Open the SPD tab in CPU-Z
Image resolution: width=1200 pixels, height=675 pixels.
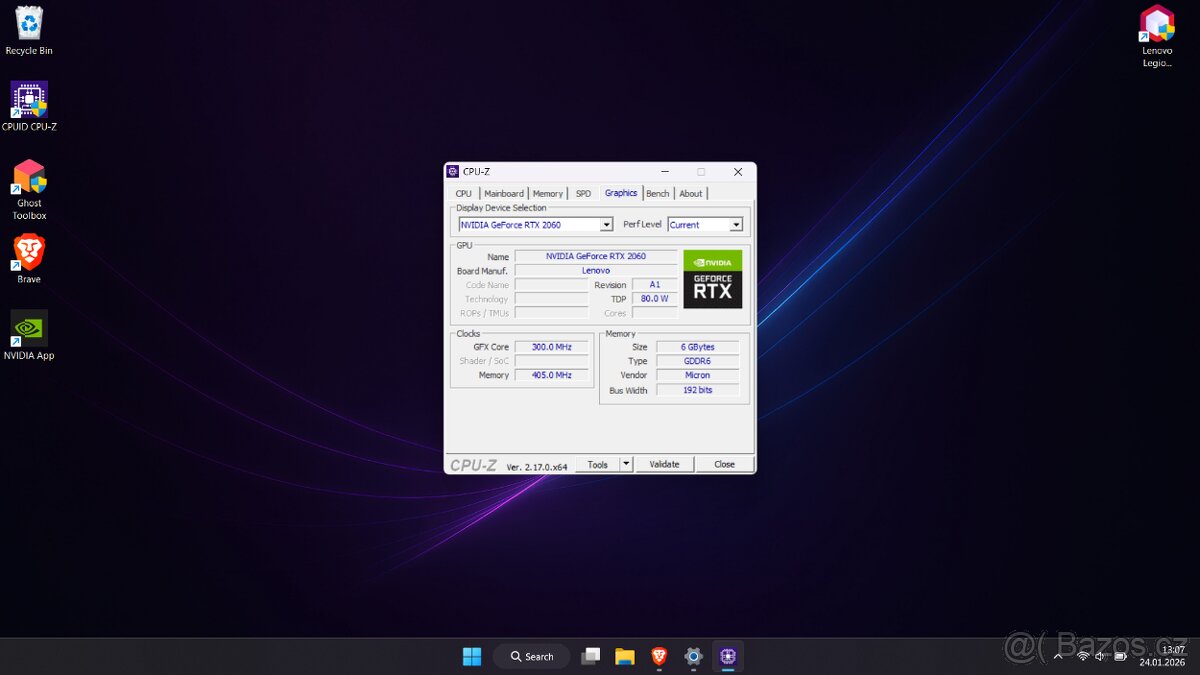(x=583, y=193)
